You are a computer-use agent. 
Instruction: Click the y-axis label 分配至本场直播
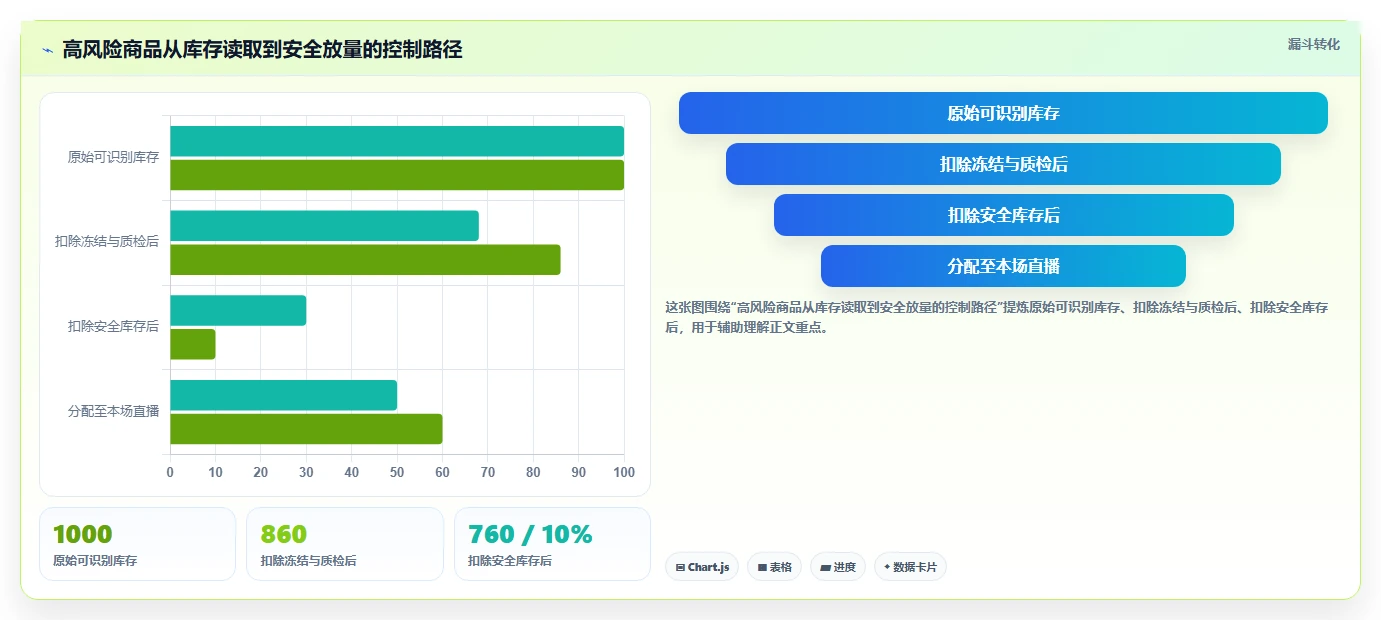pos(113,411)
